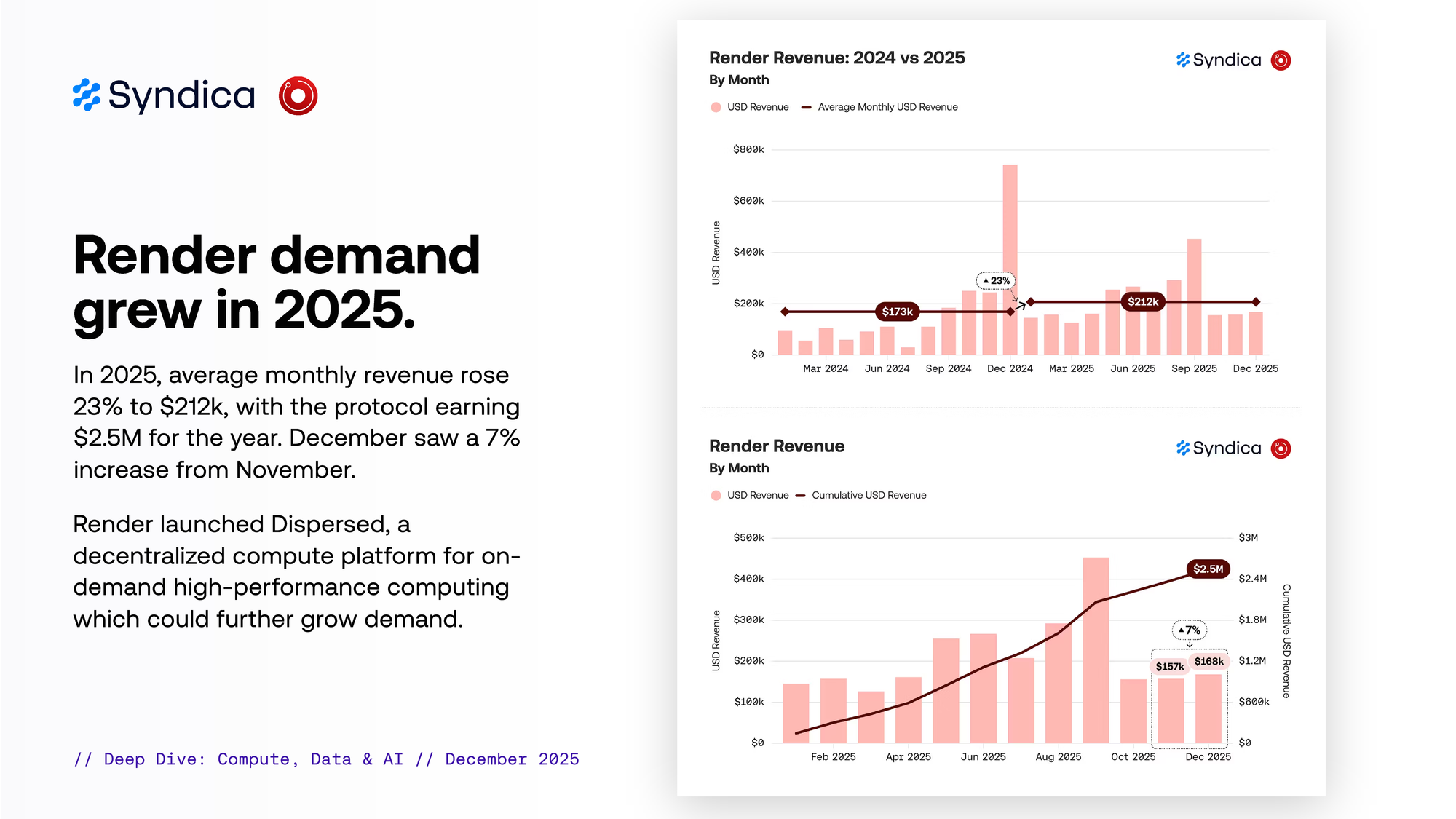This screenshot has width=1456, height=819.
Task: Click the 7% increase callout bubble
Action: point(1189,630)
